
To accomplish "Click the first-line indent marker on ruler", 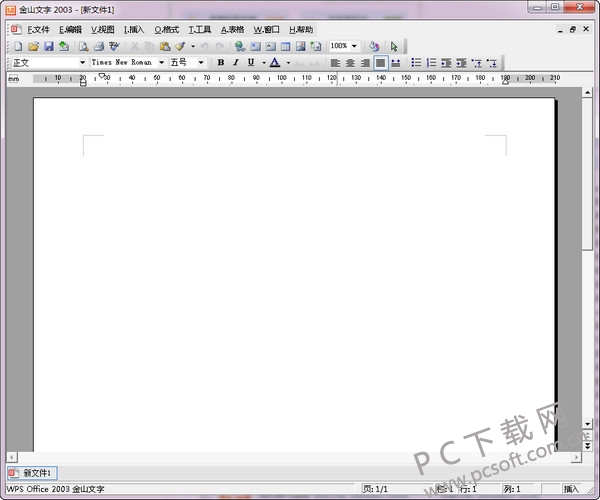I will (x=101, y=75).
